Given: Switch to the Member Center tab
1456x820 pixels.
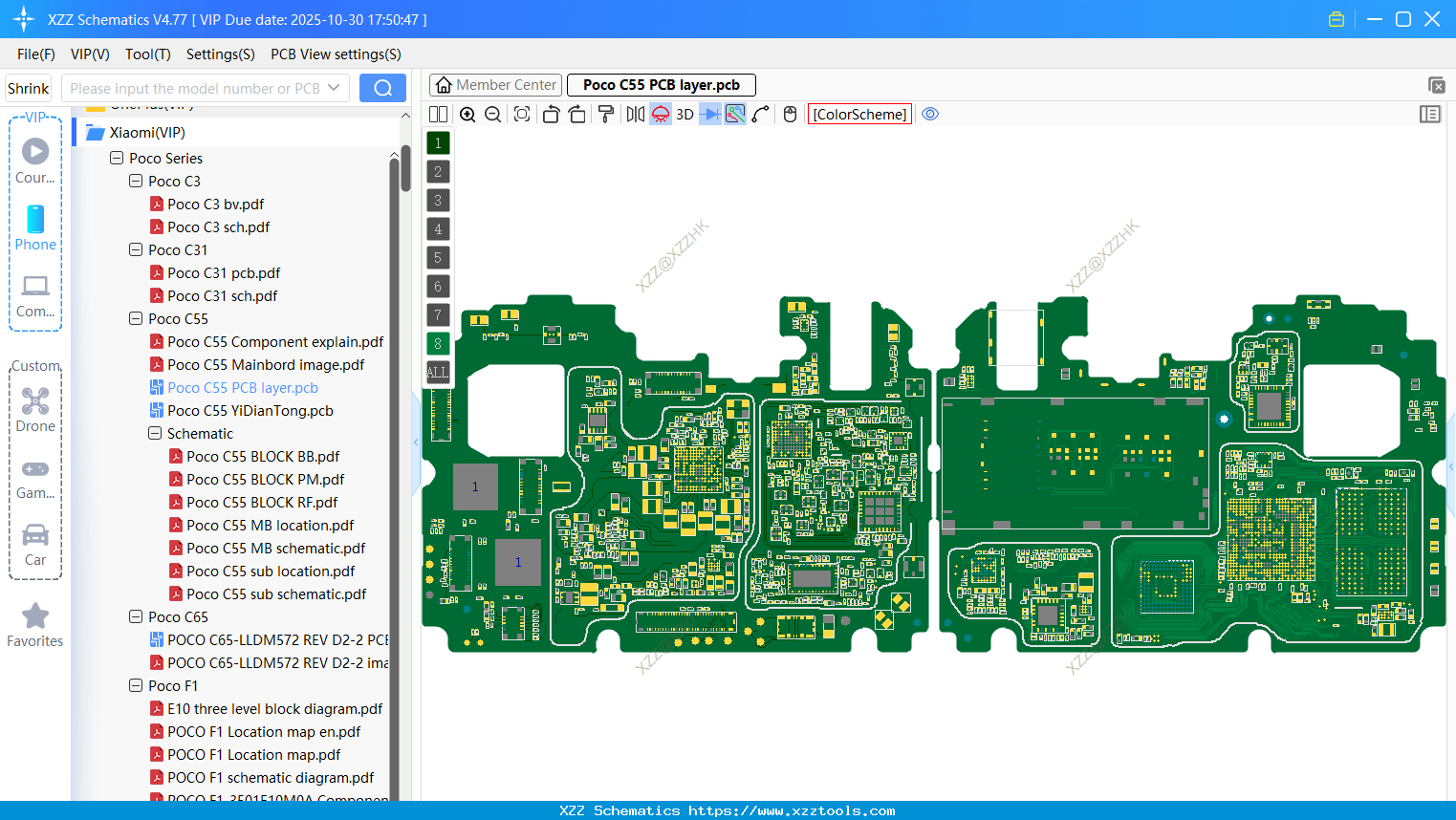Looking at the screenshot, I should pos(494,84).
